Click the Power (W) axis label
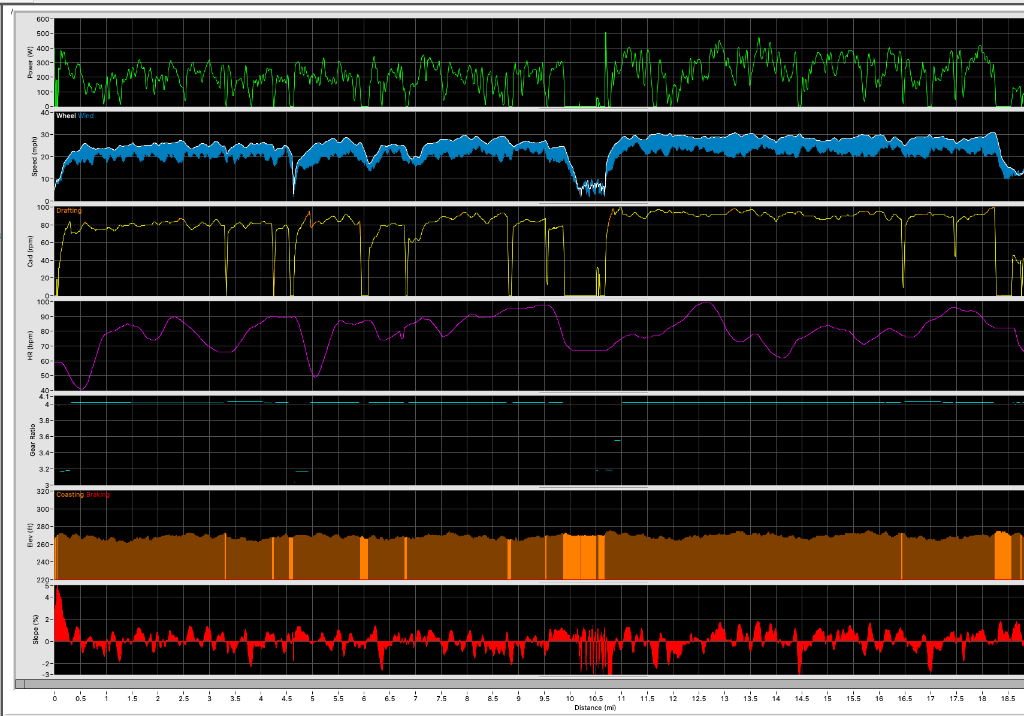This screenshot has width=1024, height=716. (x=31, y=63)
